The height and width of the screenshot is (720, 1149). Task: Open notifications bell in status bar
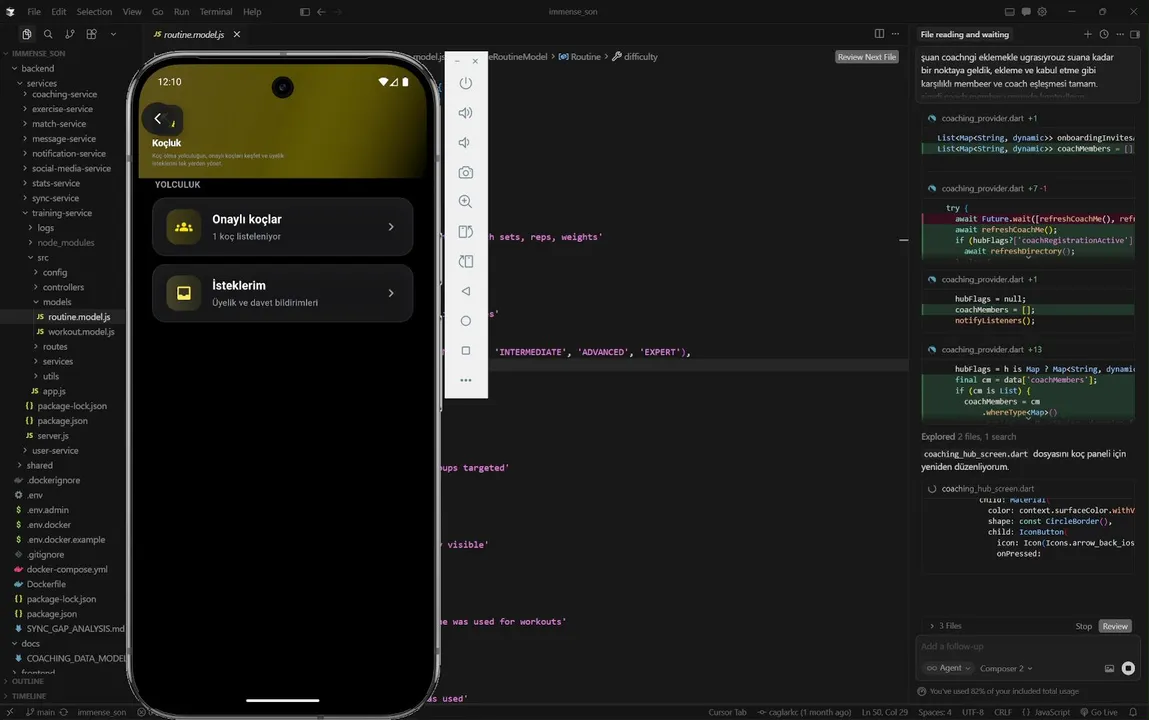1133,712
